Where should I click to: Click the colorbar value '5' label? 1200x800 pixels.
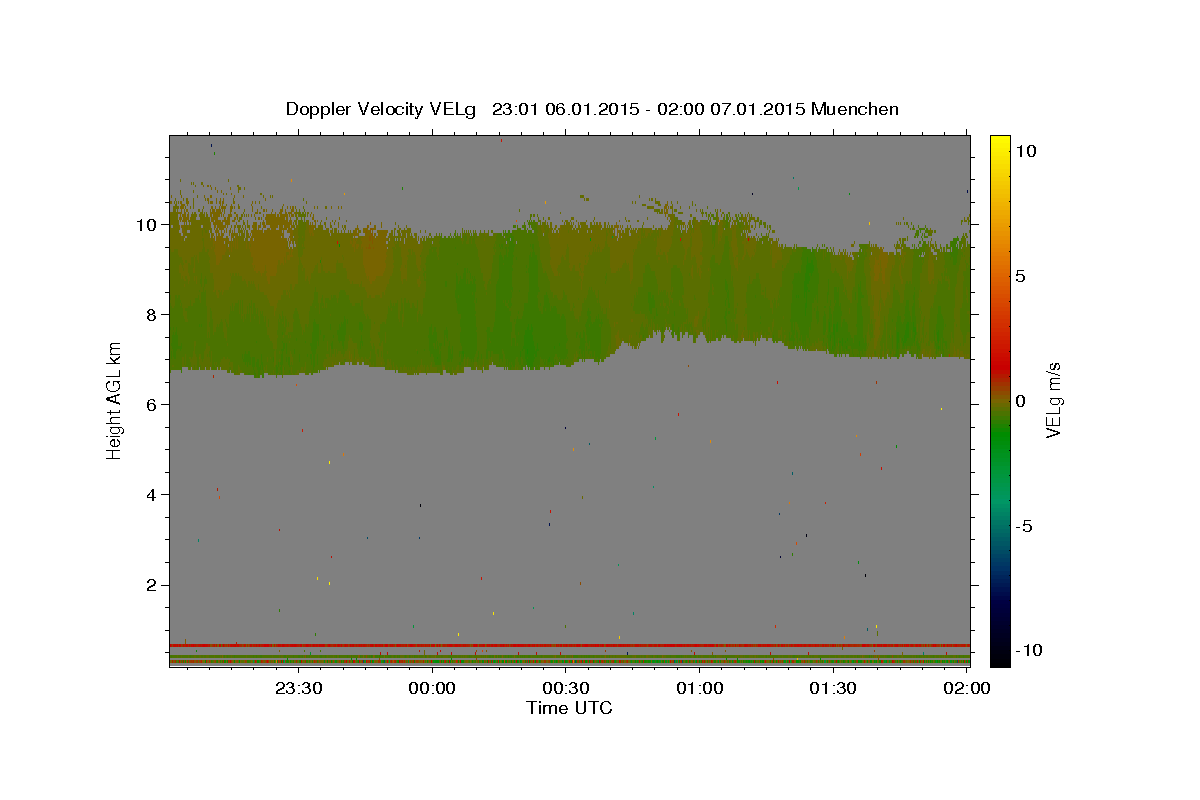pos(1020,275)
